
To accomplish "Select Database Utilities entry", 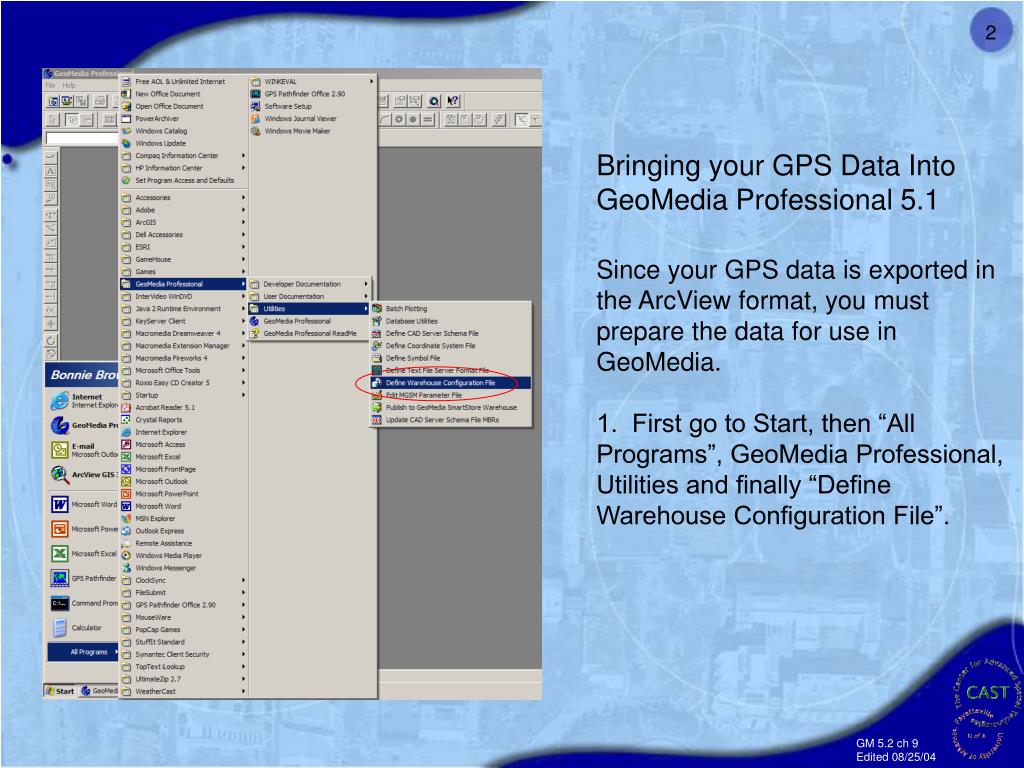I will pos(451,321).
